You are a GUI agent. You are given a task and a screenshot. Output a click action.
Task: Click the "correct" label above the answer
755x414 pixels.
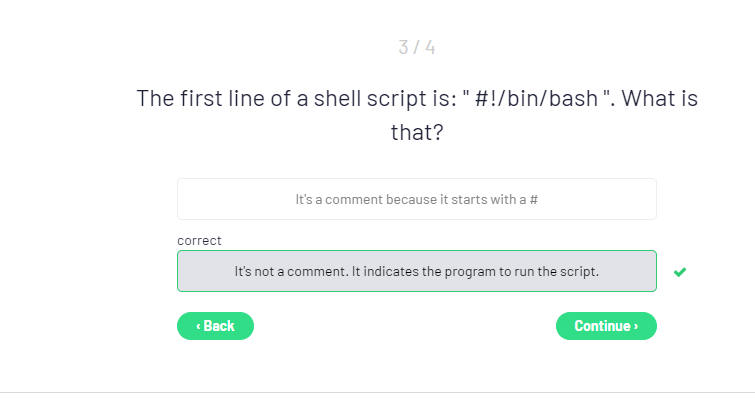tap(199, 241)
